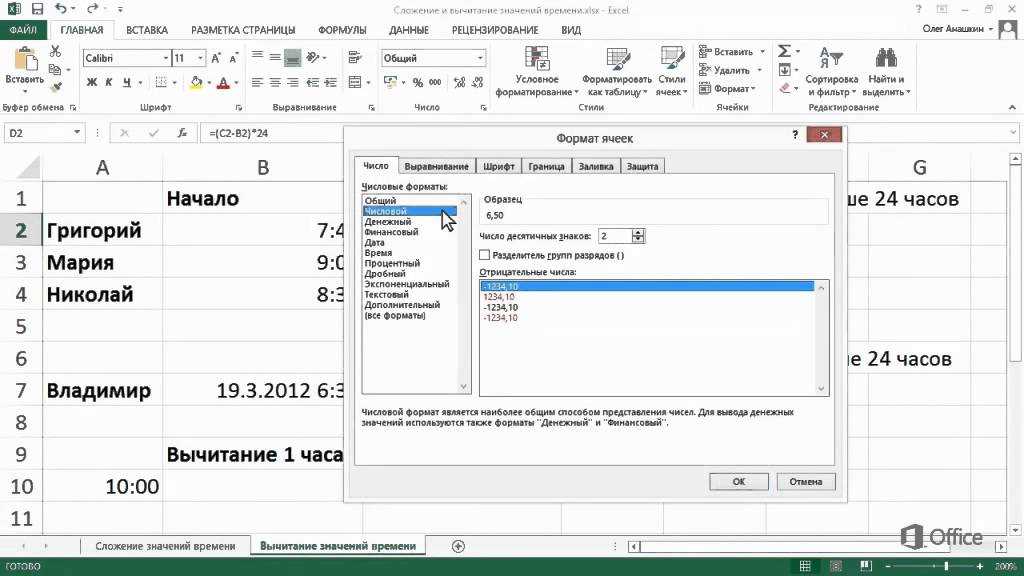This screenshot has width=1024, height=576.
Task: Open the Граница tab in dialog
Action: coord(546,167)
